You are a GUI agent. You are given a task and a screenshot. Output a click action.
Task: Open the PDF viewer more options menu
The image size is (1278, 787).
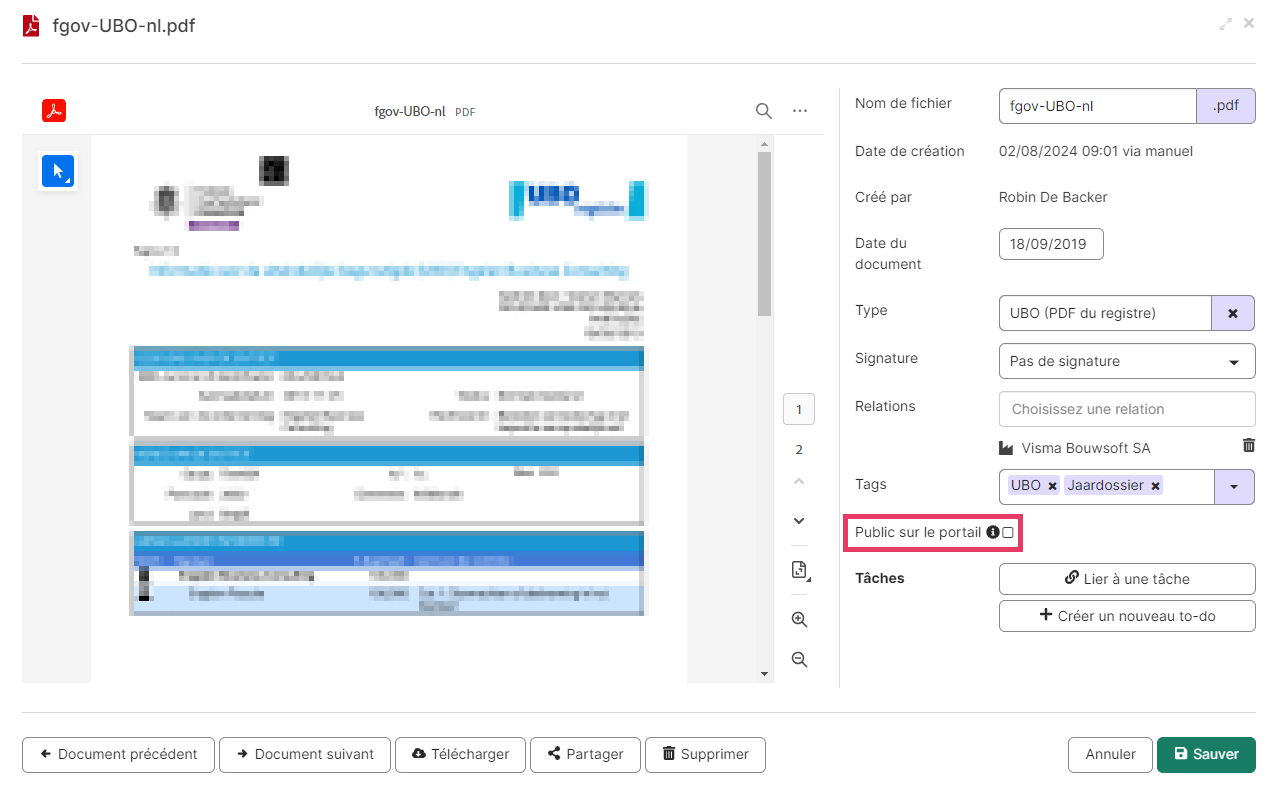tap(799, 111)
